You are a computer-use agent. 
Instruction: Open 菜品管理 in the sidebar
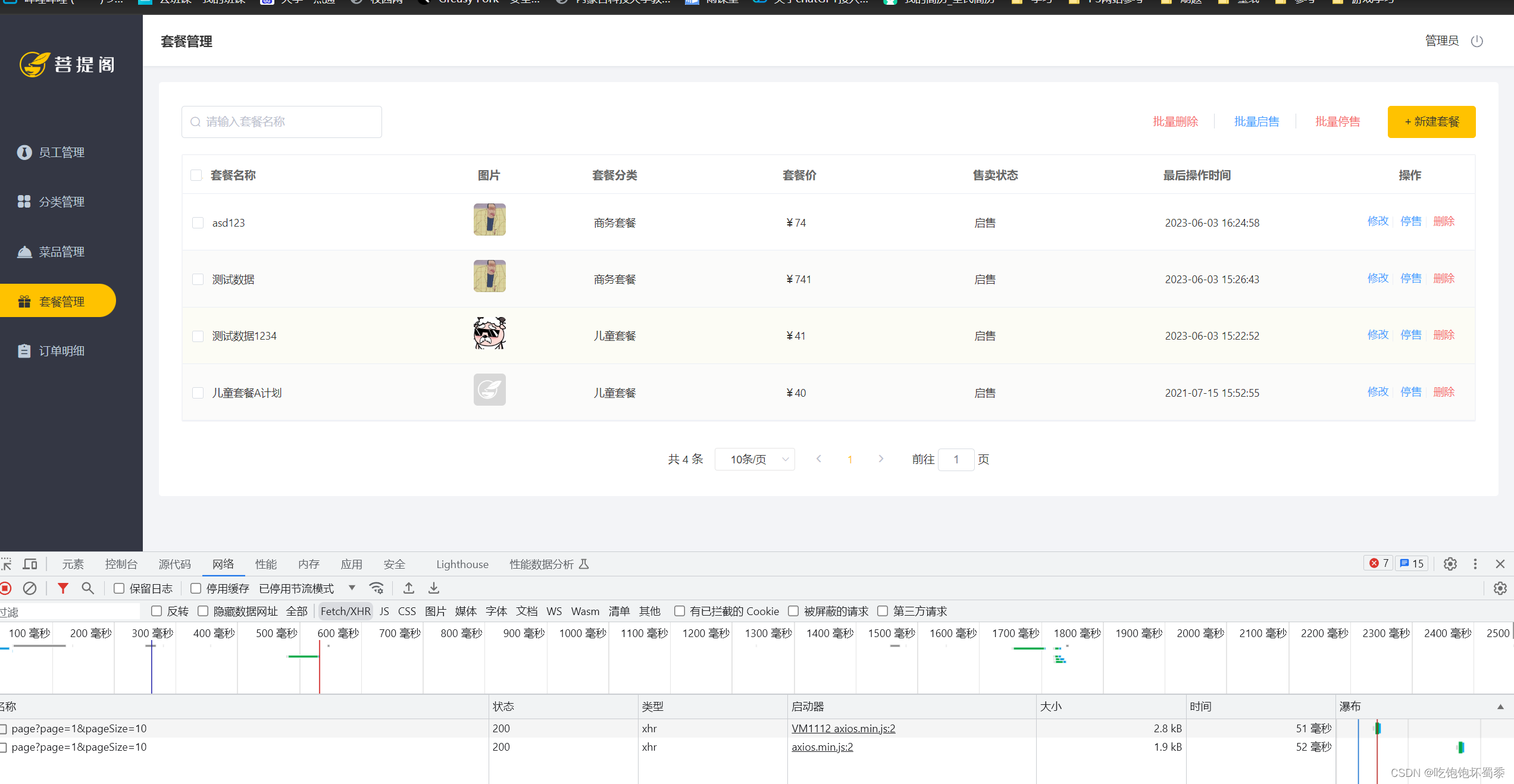(61, 252)
